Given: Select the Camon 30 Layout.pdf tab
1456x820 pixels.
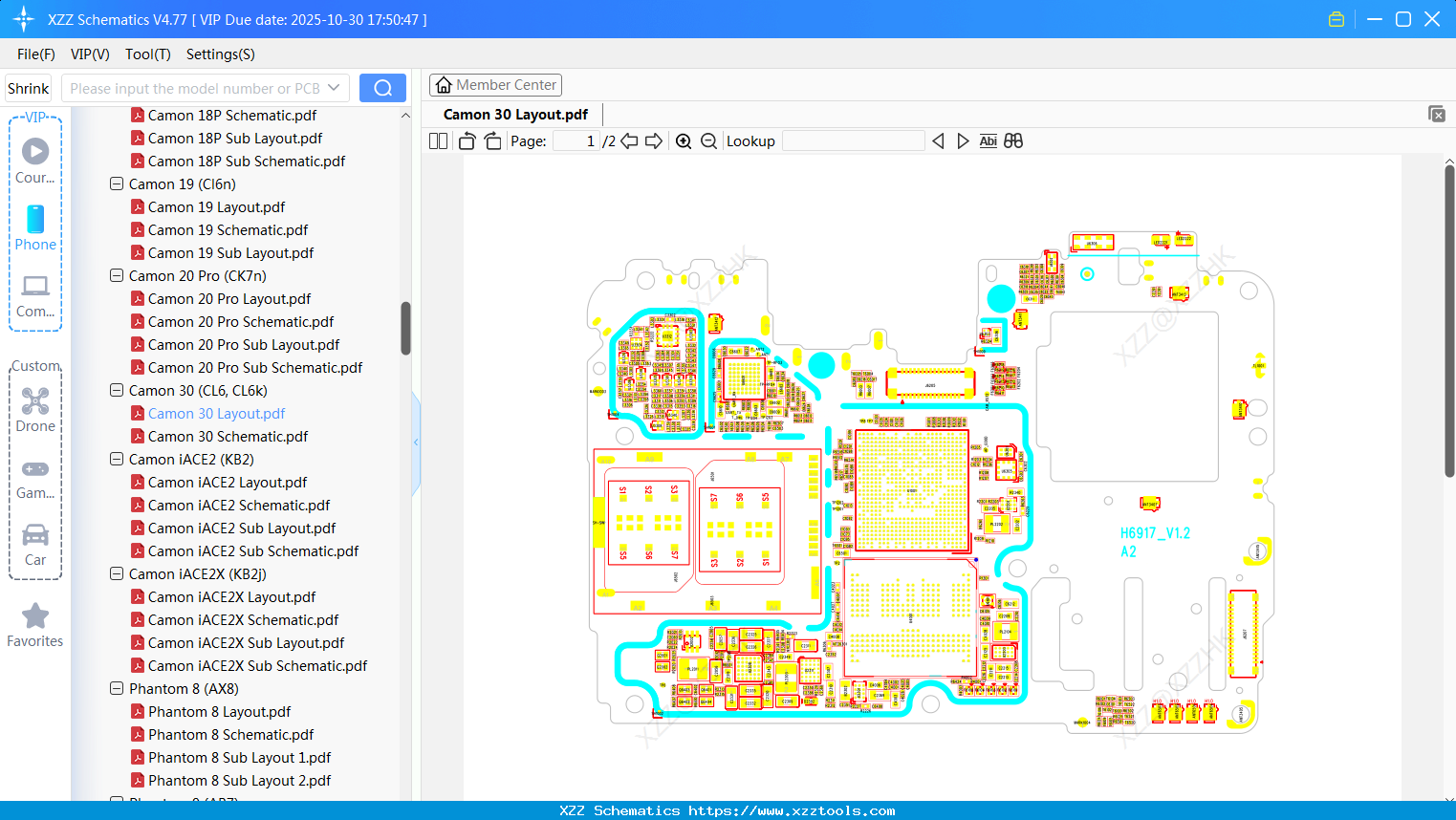Looking at the screenshot, I should coord(515,115).
